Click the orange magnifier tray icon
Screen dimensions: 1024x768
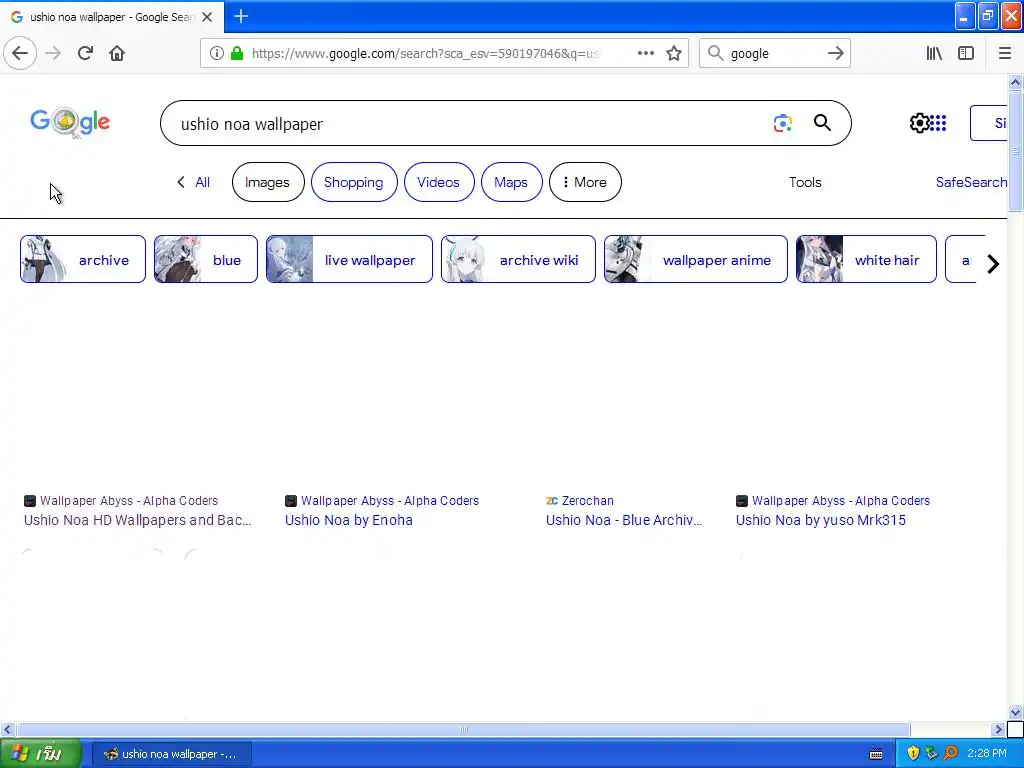951,754
